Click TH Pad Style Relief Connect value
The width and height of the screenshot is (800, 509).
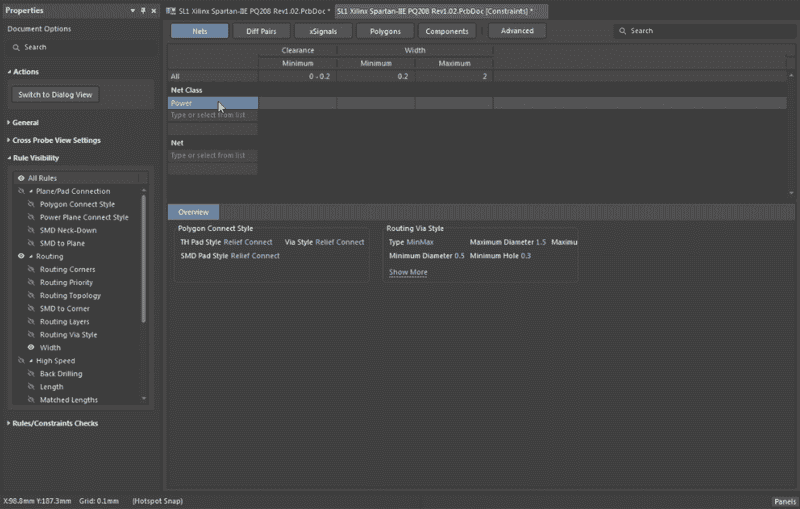pos(248,242)
